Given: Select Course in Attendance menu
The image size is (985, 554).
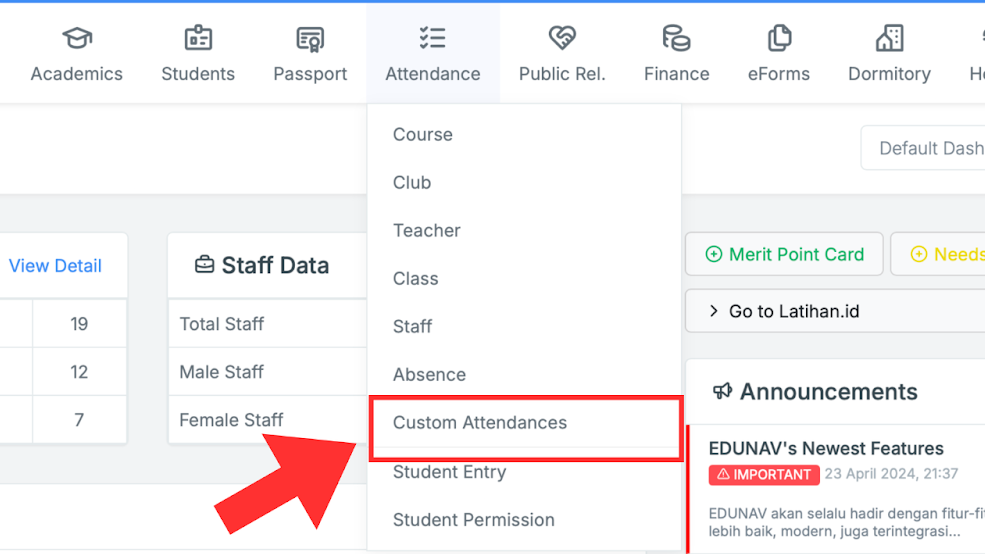Looking at the screenshot, I should [x=423, y=135].
